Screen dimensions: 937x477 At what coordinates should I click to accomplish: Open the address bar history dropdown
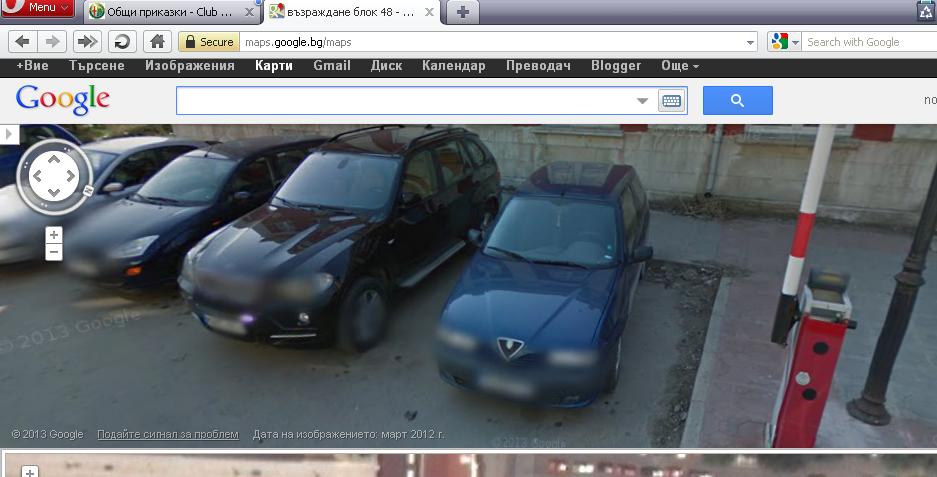pos(750,43)
